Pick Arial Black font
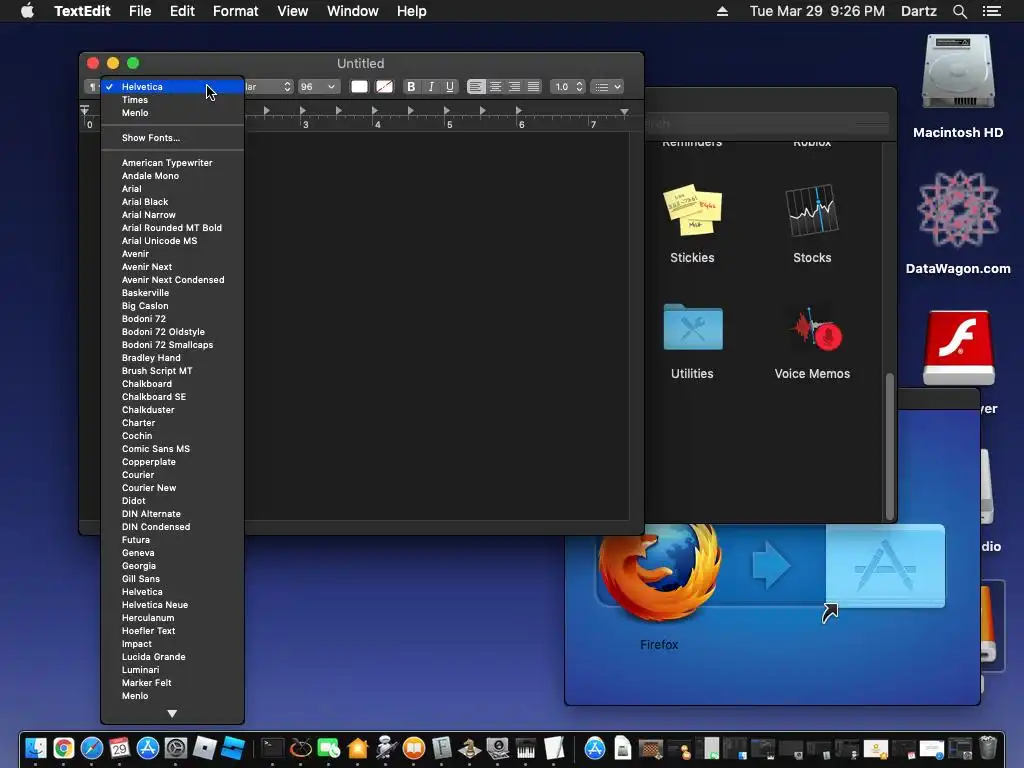This screenshot has width=1024, height=768. (x=172, y=202)
